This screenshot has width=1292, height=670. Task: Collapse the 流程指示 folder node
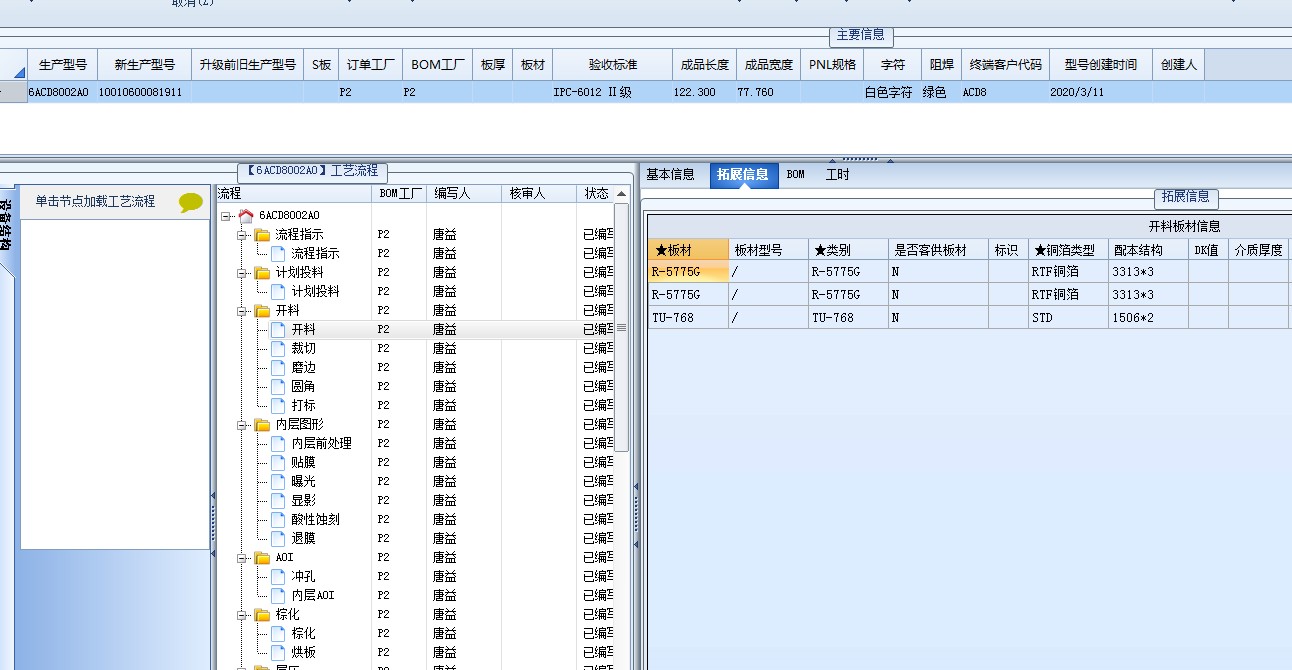(242, 235)
